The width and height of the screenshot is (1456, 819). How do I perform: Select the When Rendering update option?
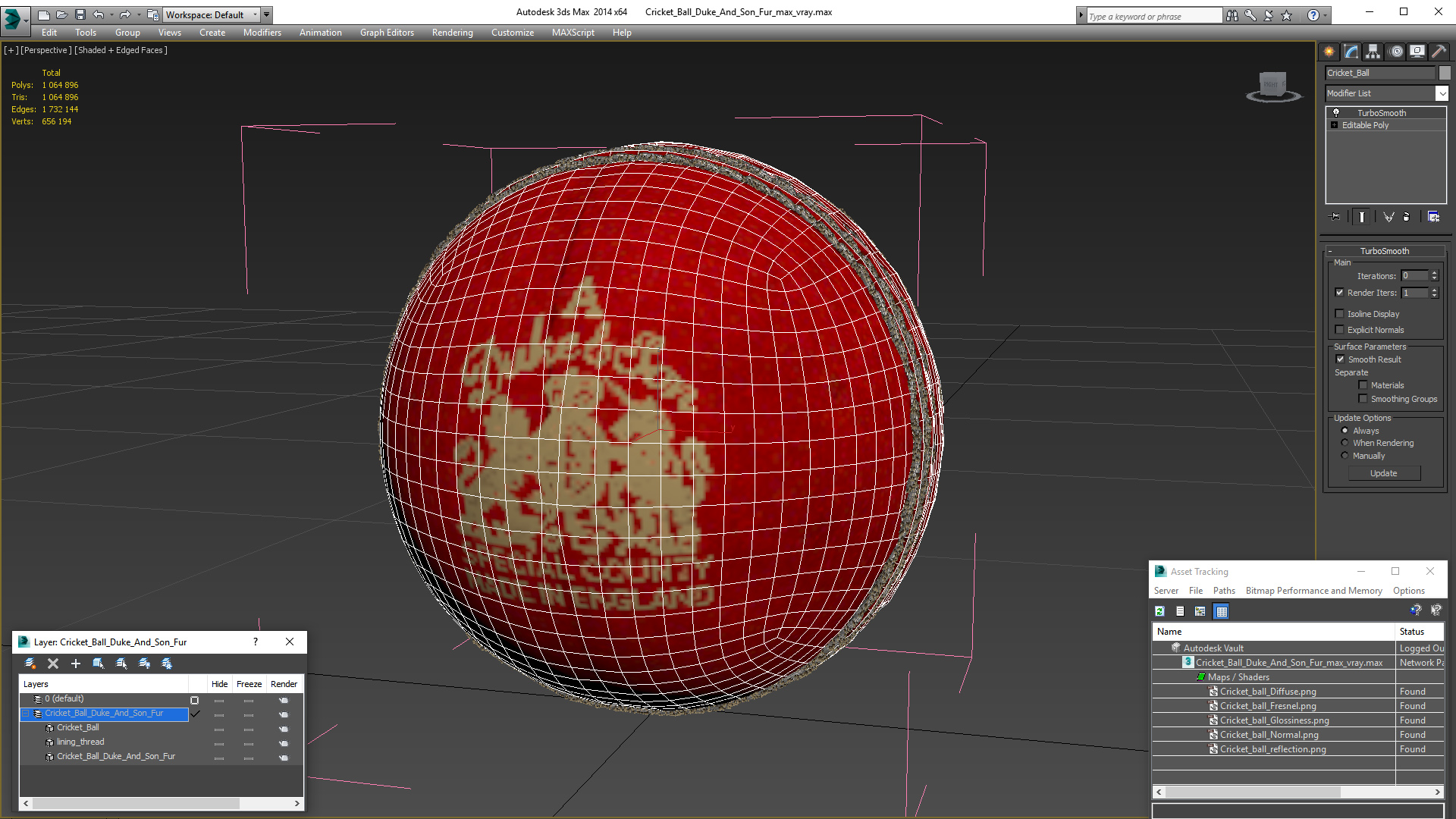[x=1345, y=443]
